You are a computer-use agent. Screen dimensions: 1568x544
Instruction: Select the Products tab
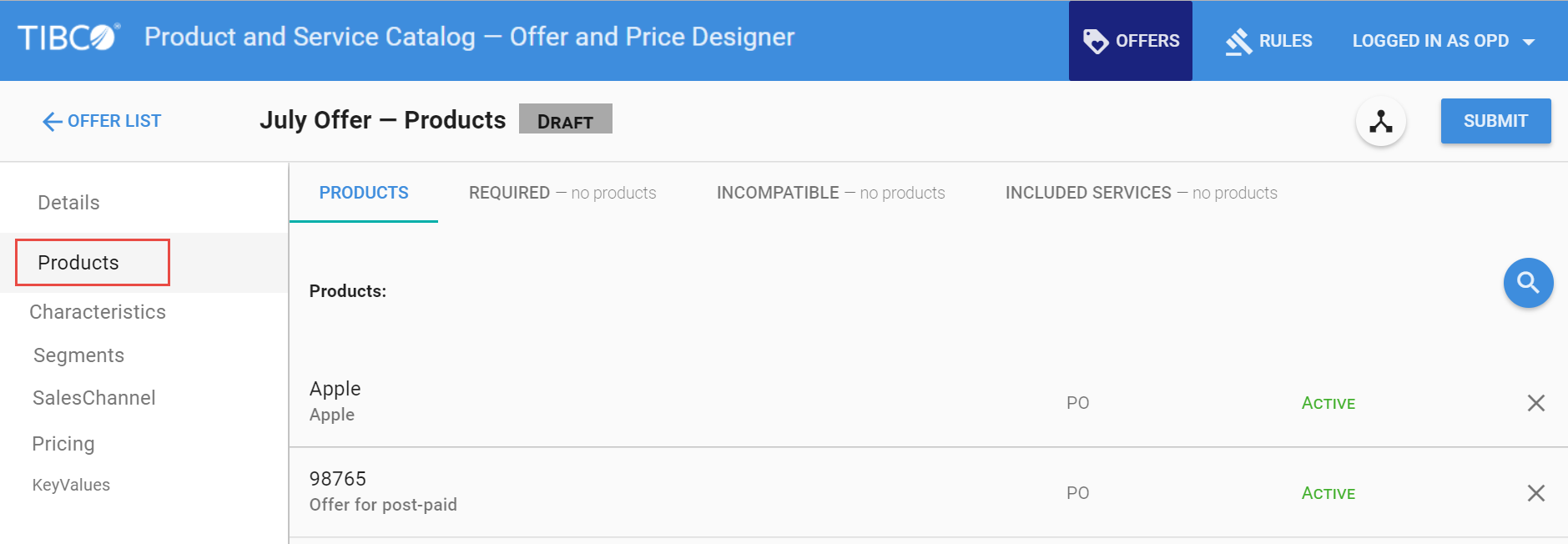tap(364, 193)
